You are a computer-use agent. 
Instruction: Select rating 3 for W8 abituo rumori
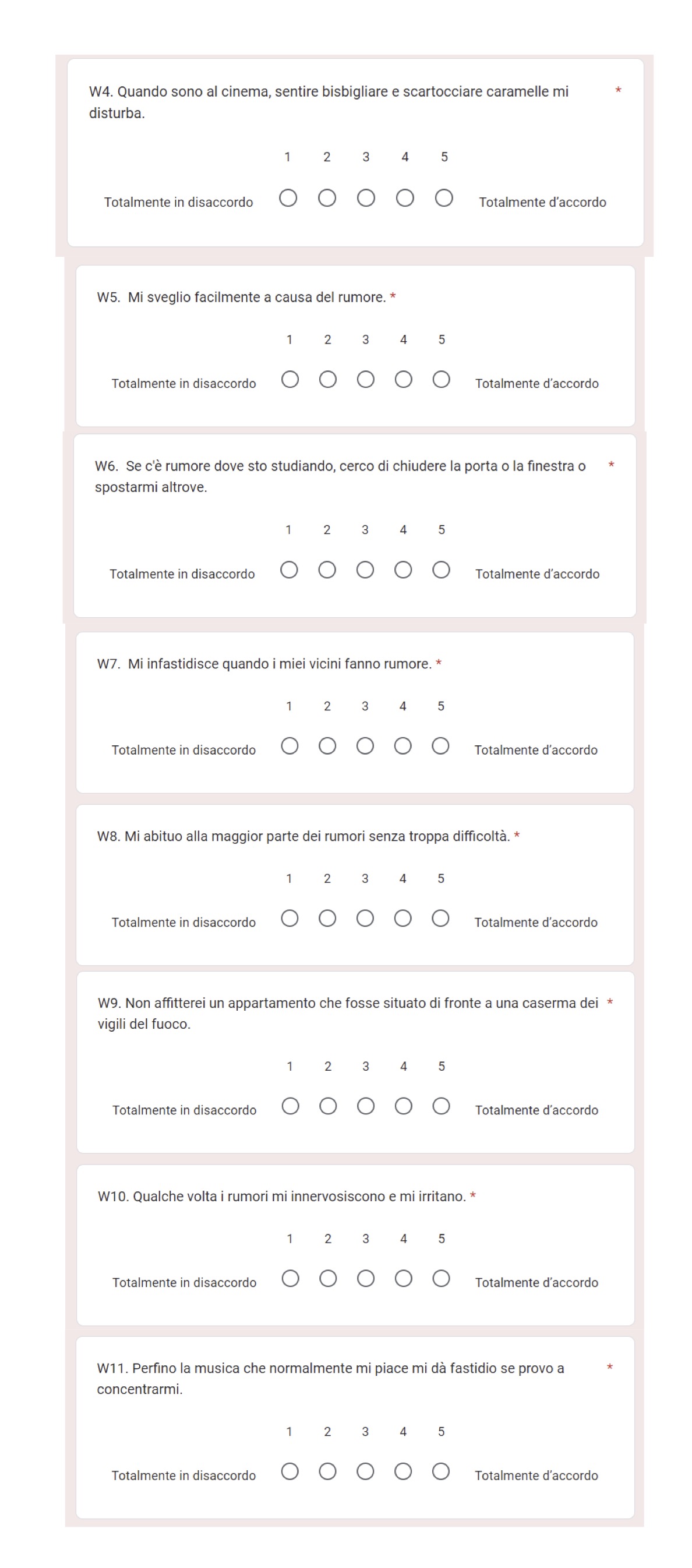(365, 918)
